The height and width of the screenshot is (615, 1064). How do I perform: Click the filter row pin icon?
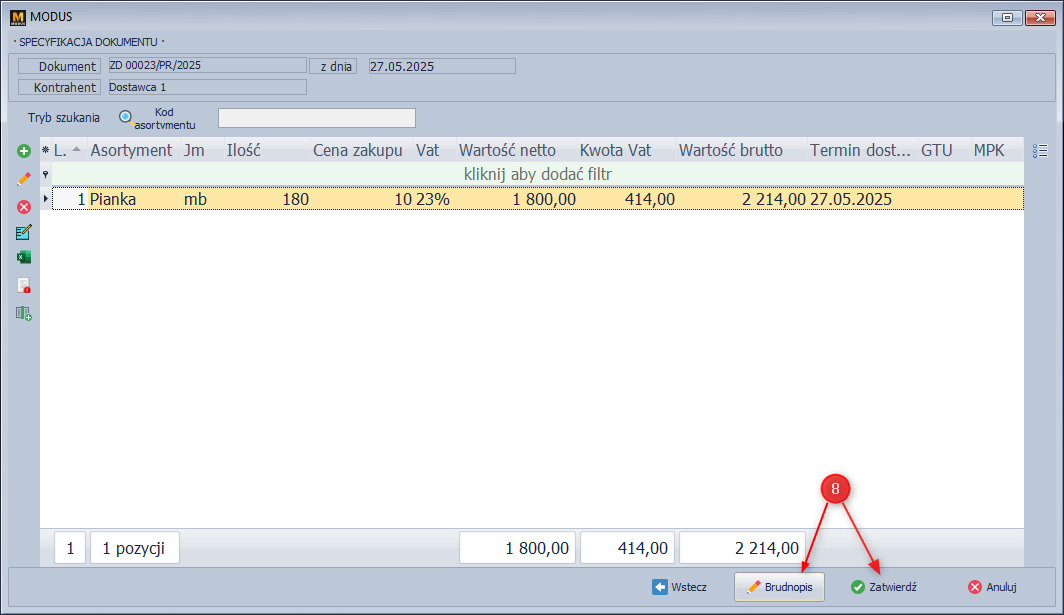[x=45, y=174]
